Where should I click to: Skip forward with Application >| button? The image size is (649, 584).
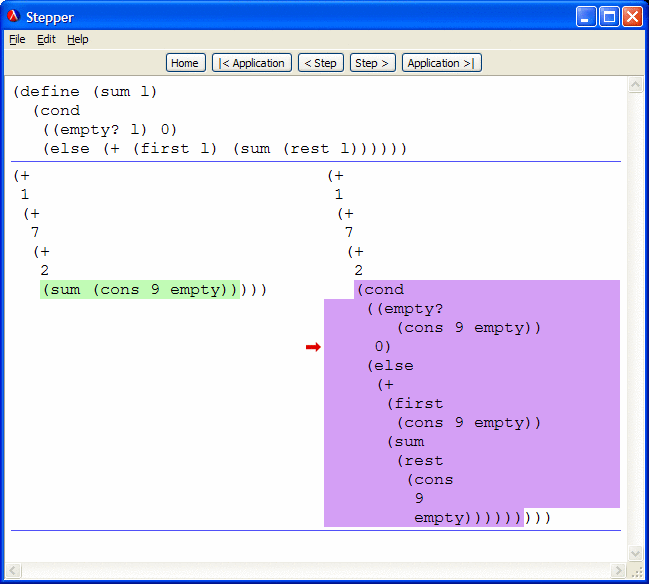point(442,63)
